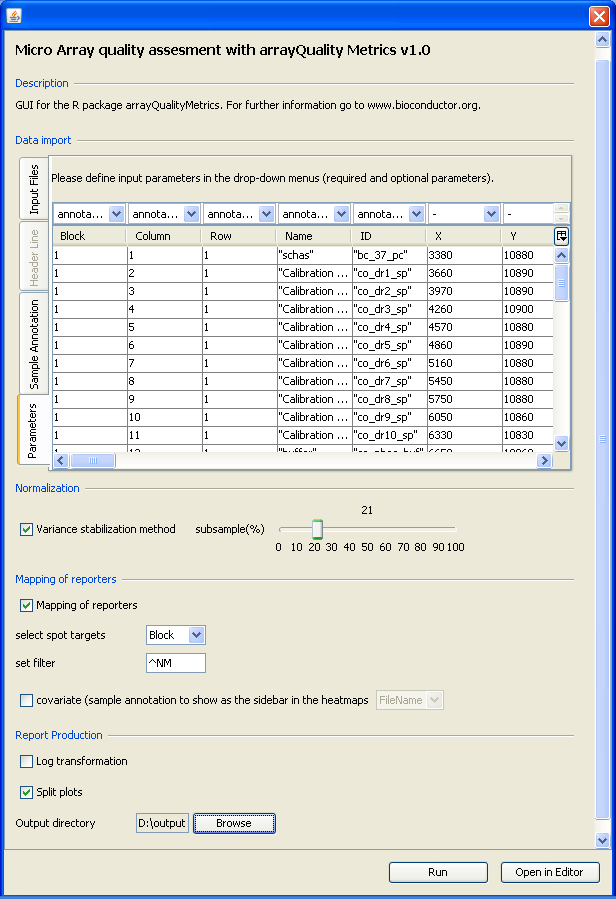Close the arrayQuality Metrics window
Screen dimensions: 616x899
point(599,16)
